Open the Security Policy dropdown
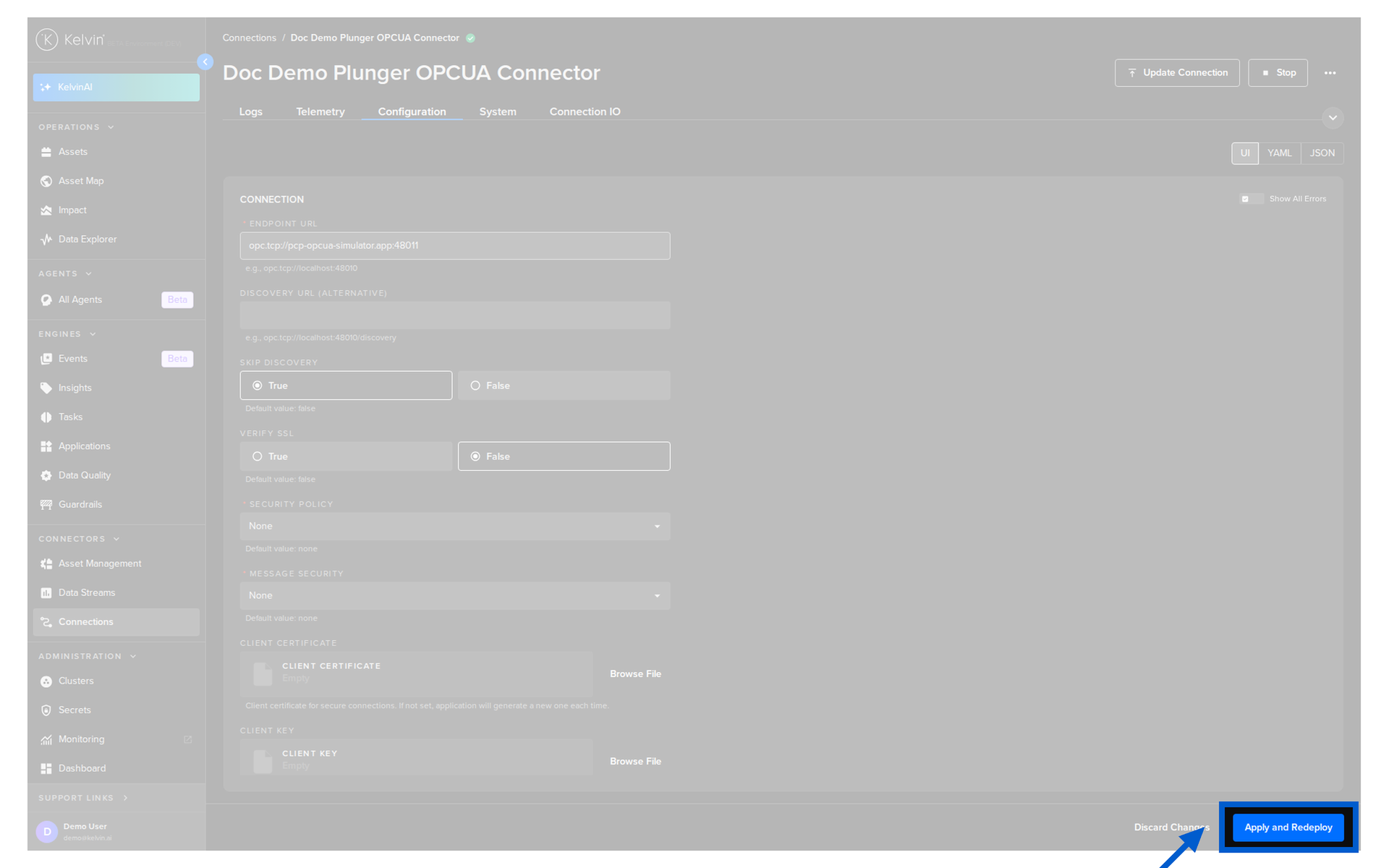The image size is (1389, 868). 455,527
